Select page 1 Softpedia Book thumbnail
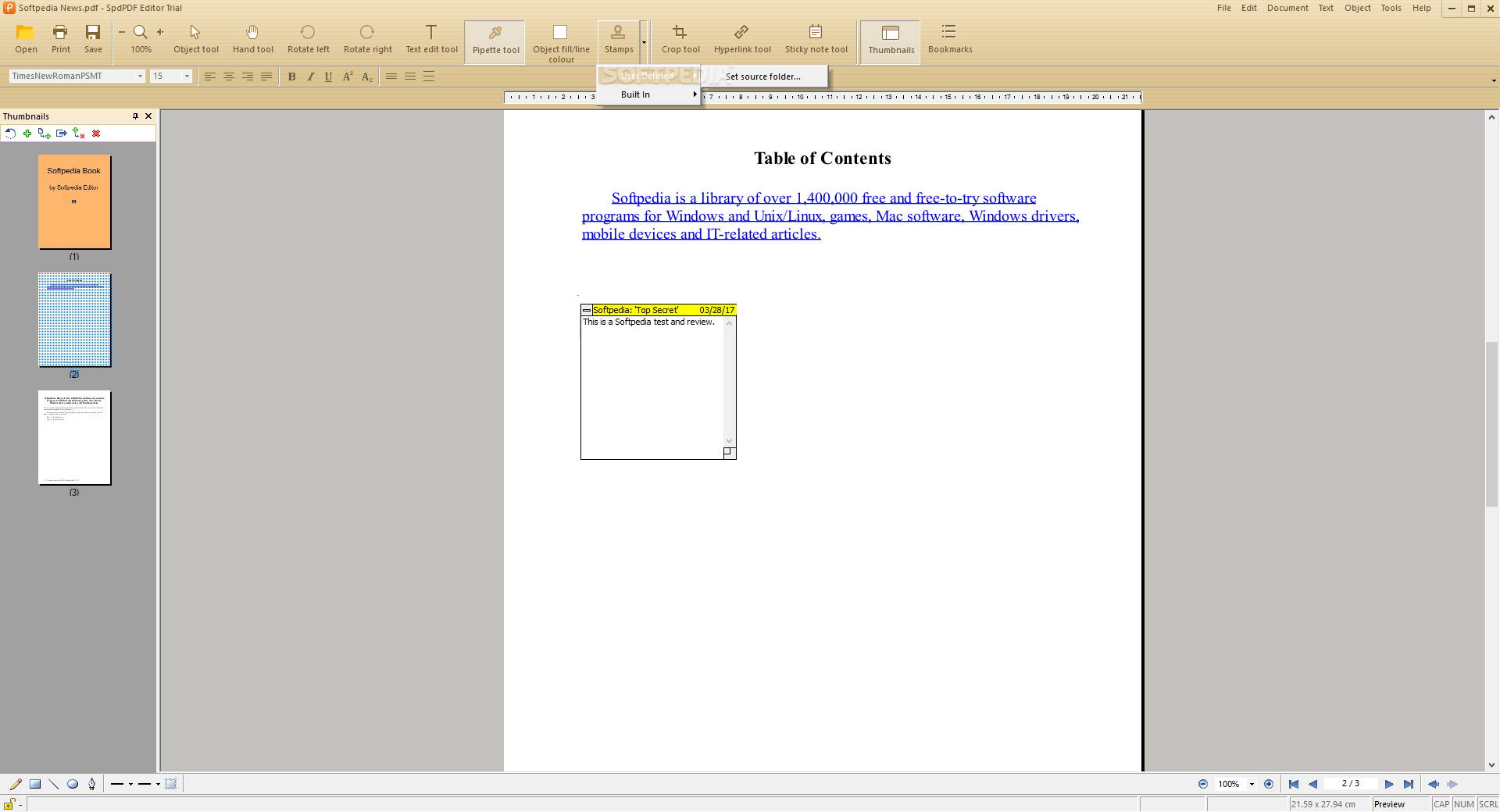The image size is (1500, 812). (x=75, y=202)
